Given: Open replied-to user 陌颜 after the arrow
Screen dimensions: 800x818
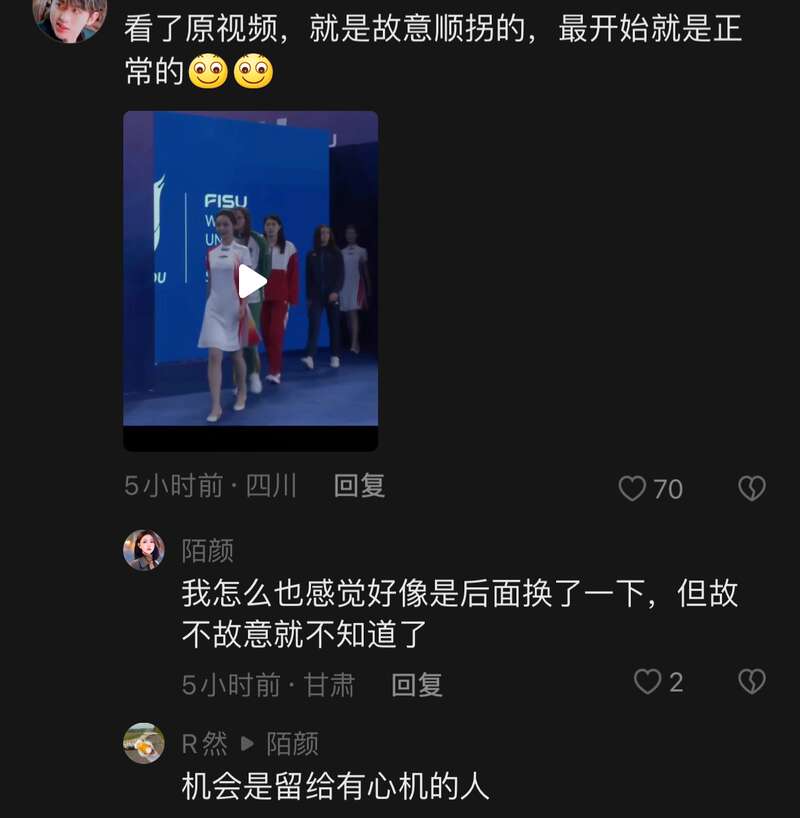Looking at the screenshot, I should point(292,743).
